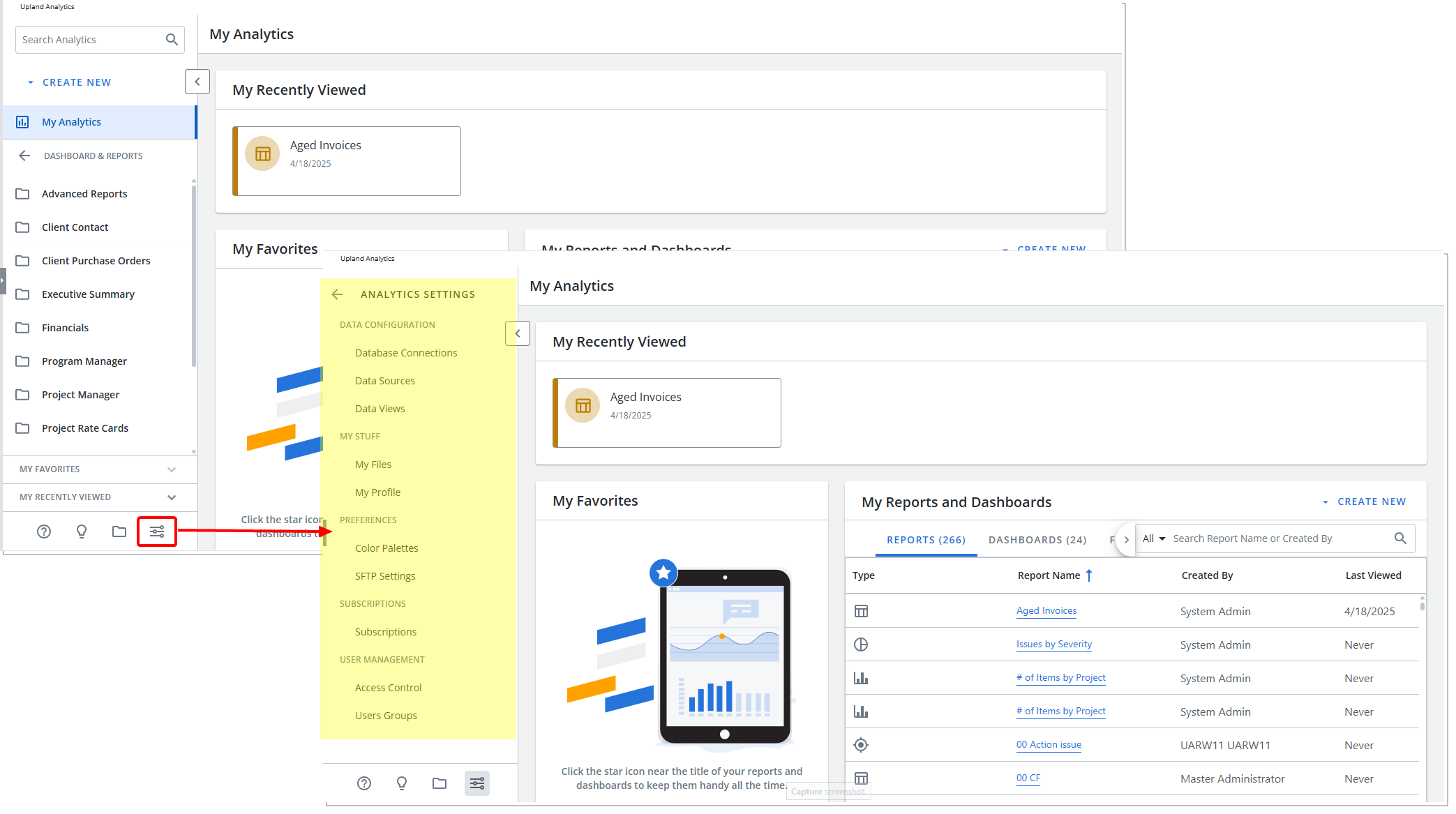Sort by the Report Name column arrow
The width and height of the screenshot is (1456, 814).
[x=1089, y=575]
